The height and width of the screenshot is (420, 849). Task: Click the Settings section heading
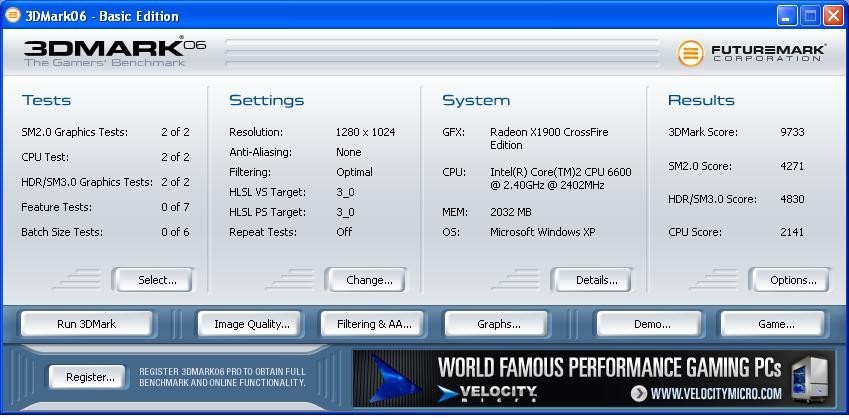[x=266, y=101]
